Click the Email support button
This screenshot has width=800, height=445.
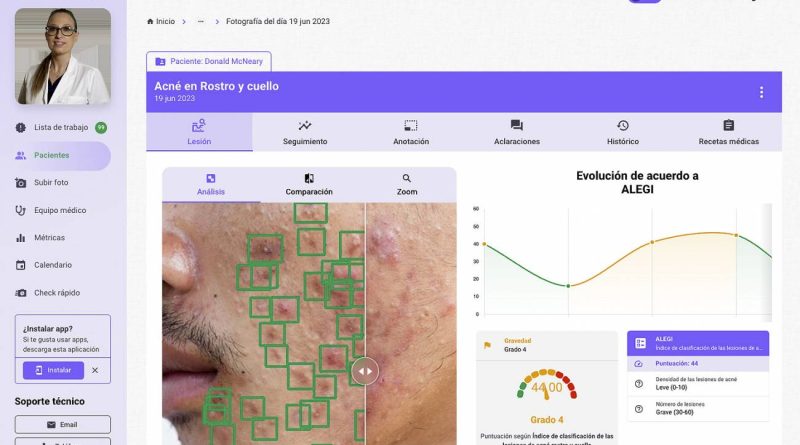coord(62,424)
